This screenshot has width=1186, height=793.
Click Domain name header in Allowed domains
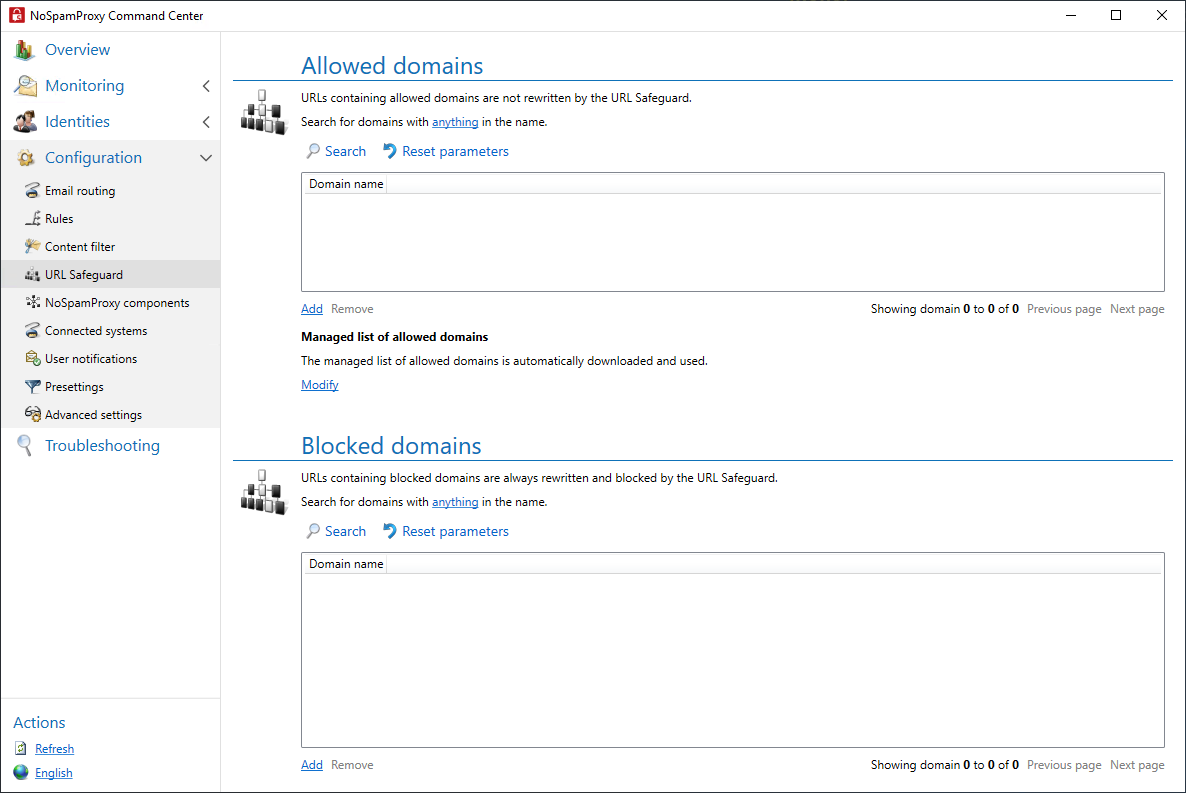(346, 184)
